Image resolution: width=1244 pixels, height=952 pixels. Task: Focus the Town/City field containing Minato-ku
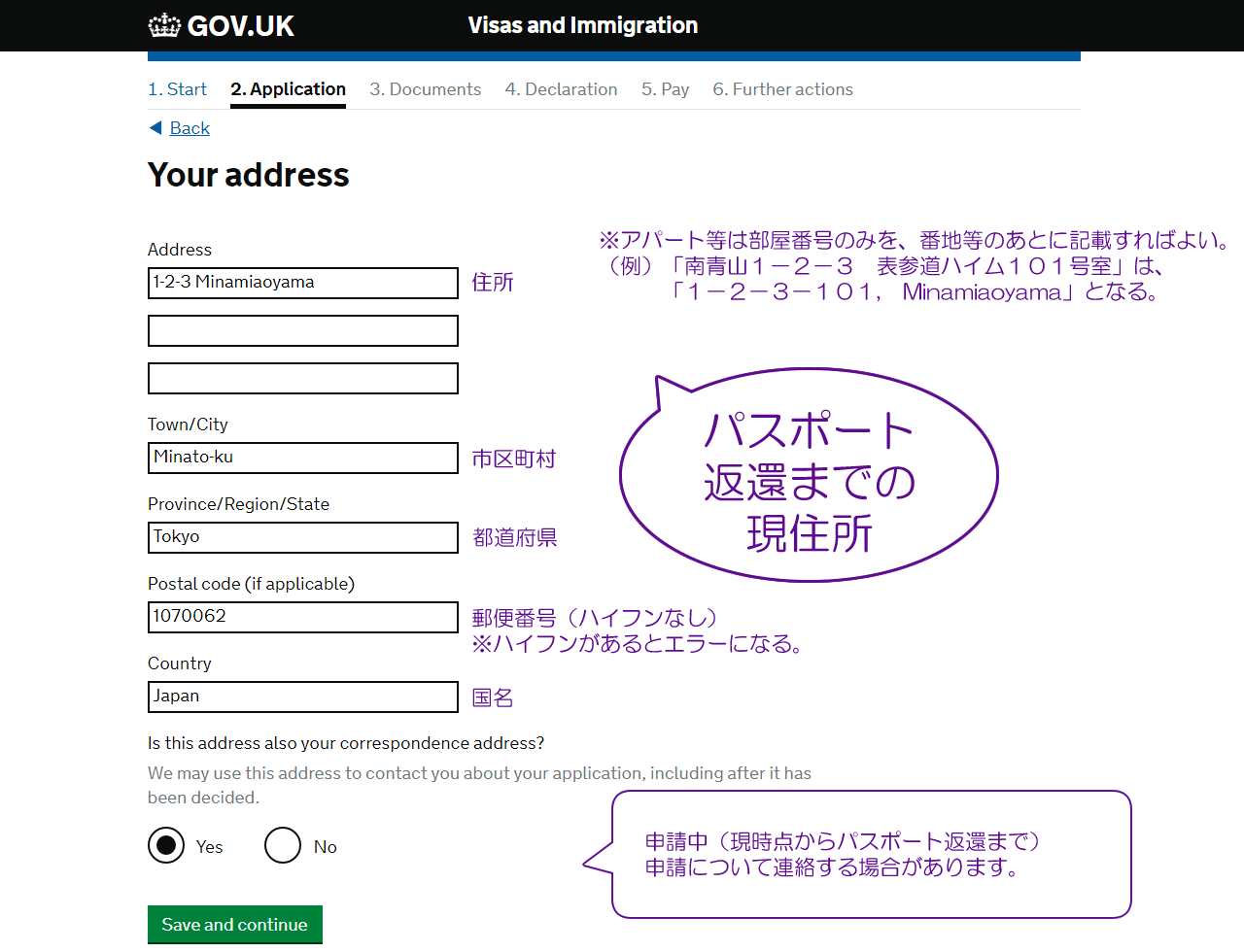[303, 458]
